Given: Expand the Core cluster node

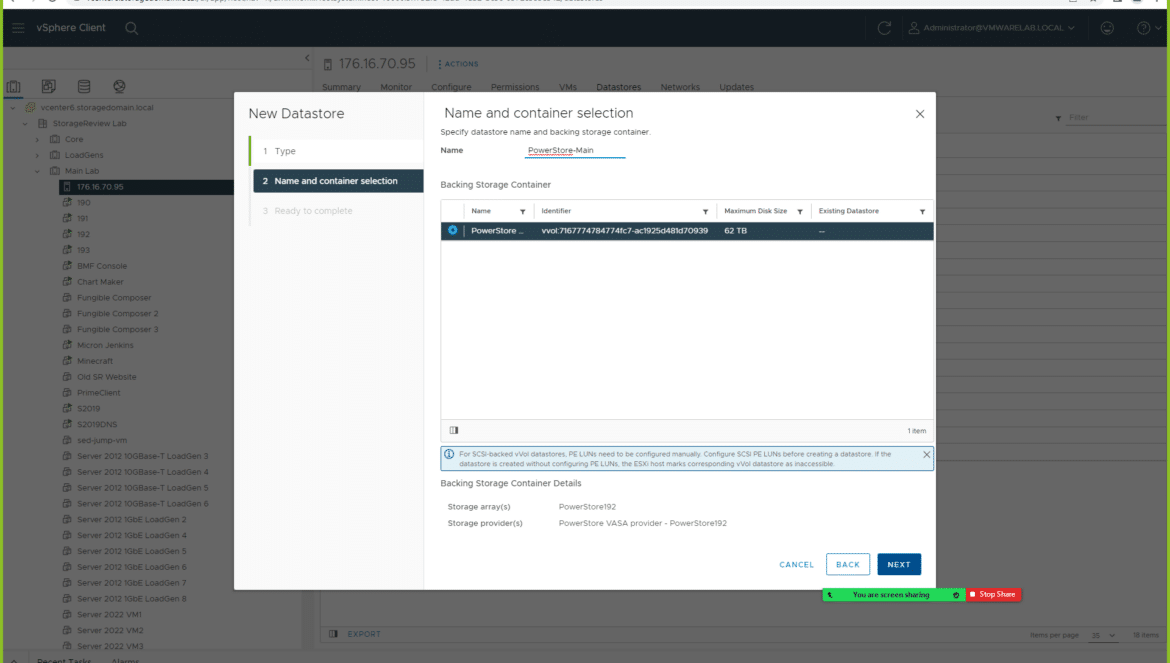Looking at the screenshot, I should tap(37, 139).
